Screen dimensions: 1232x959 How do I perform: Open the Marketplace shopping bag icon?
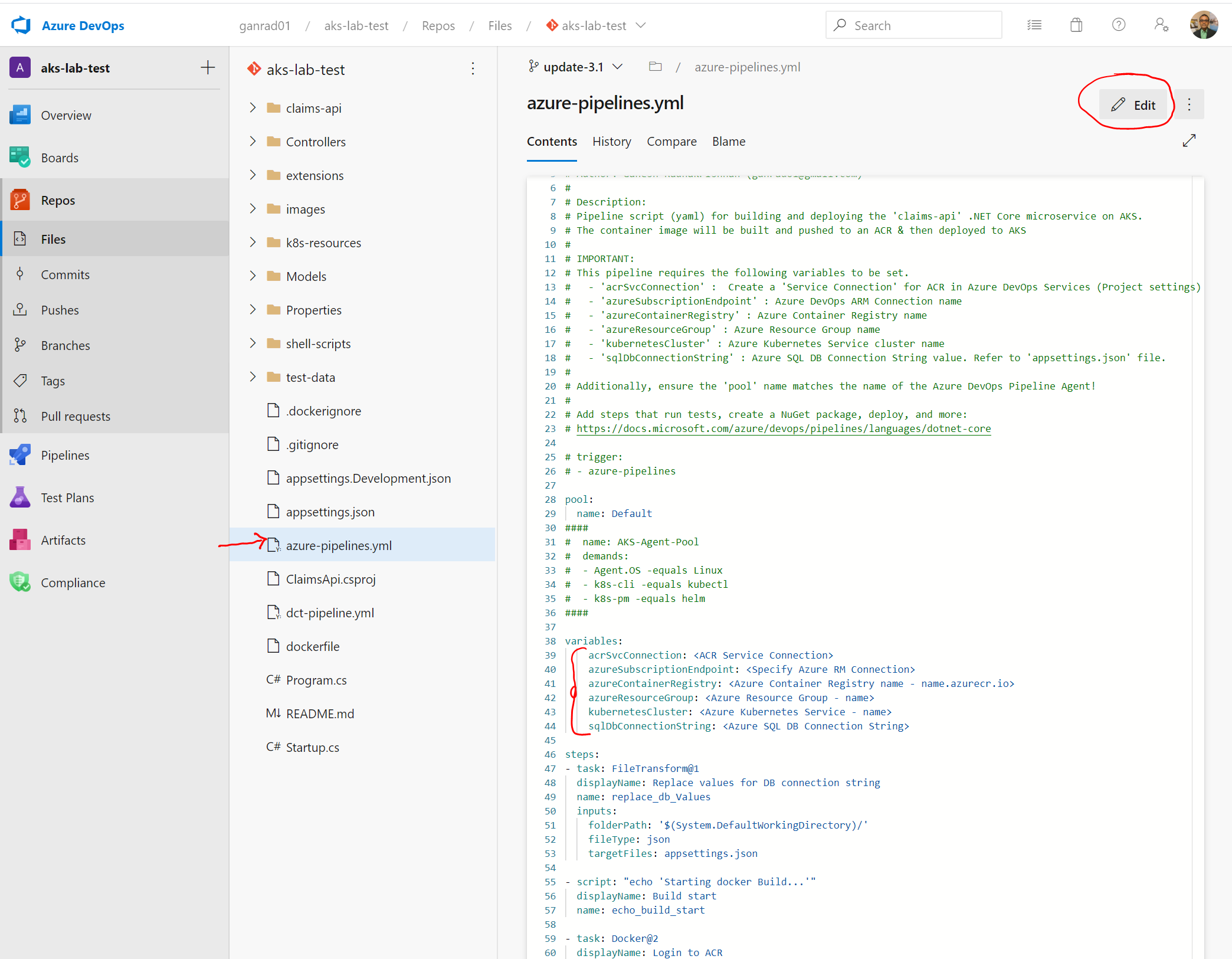pyautogui.click(x=1076, y=25)
